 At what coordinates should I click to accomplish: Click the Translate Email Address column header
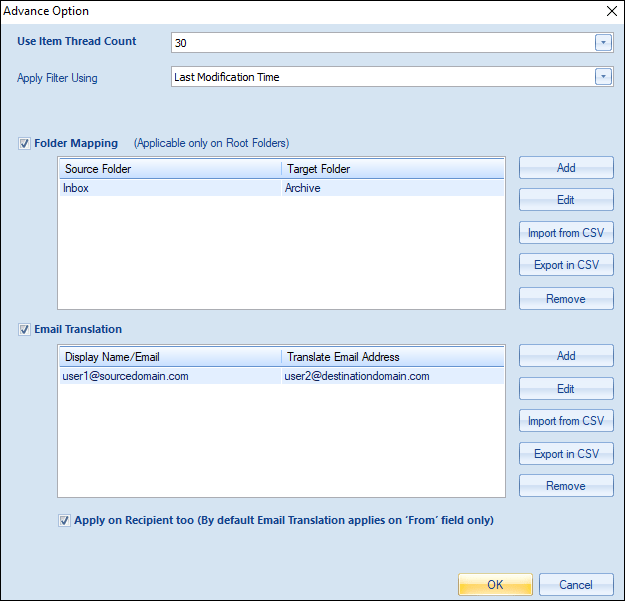pos(393,357)
